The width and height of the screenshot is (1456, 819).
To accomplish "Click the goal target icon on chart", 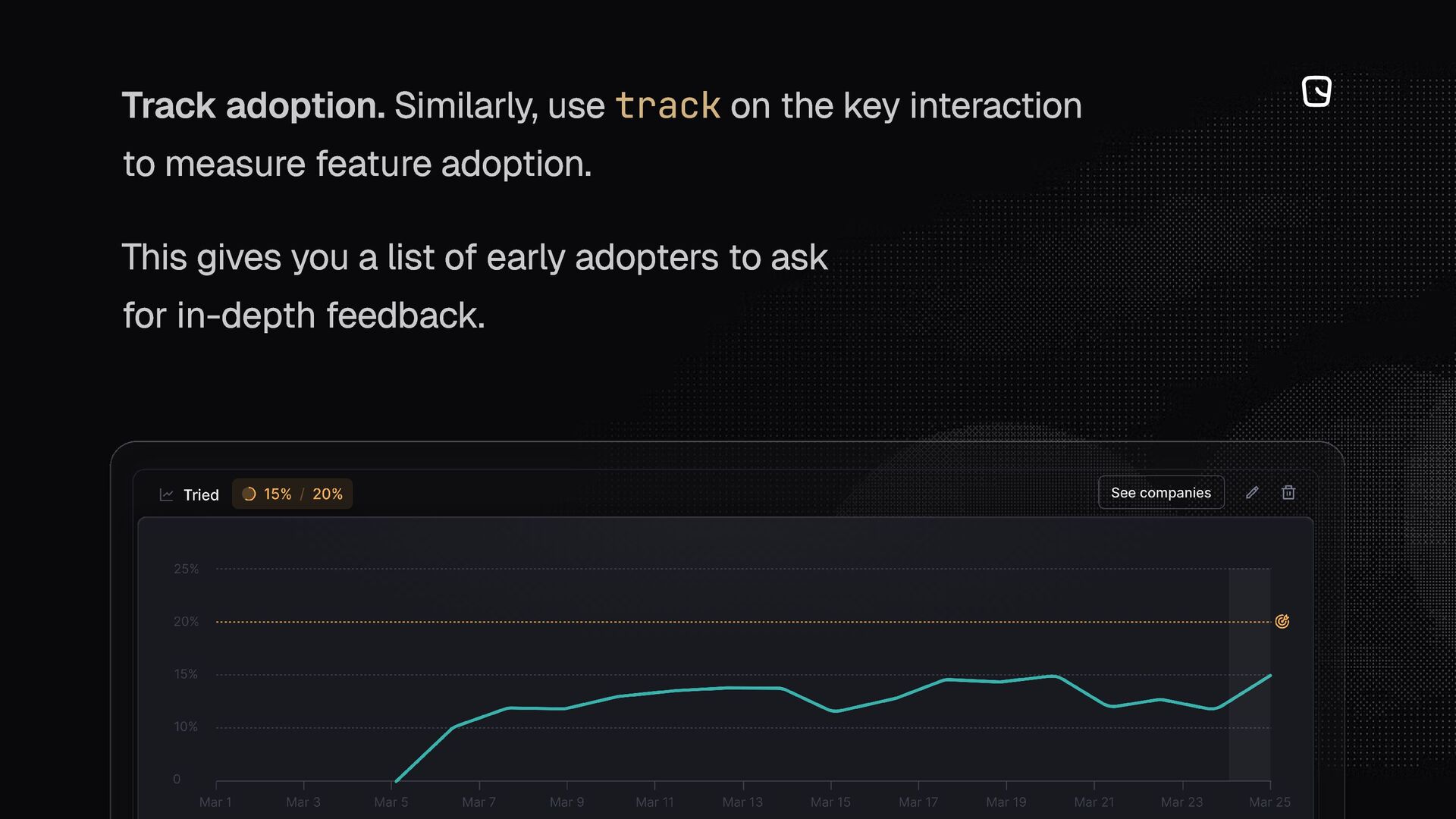I will [1282, 622].
